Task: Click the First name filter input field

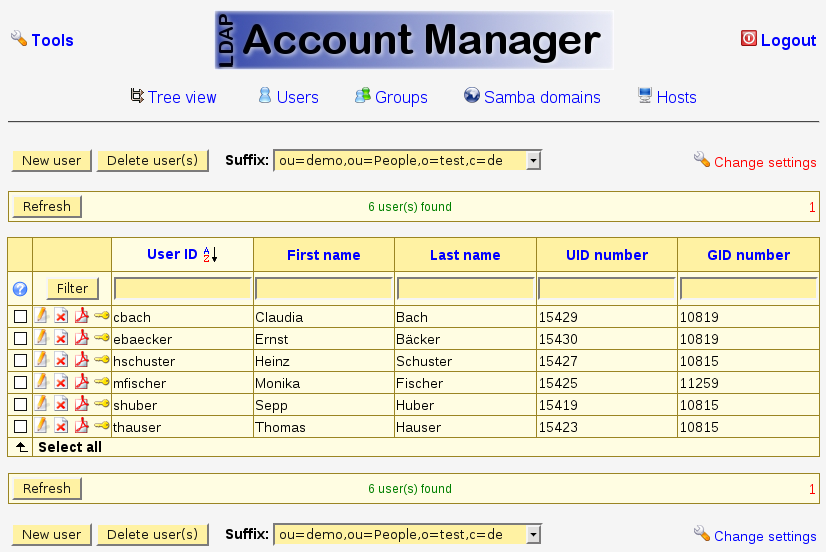Action: (x=324, y=289)
